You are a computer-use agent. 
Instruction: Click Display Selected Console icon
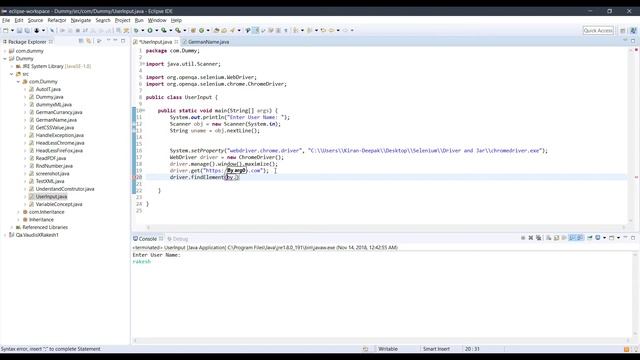point(598,238)
